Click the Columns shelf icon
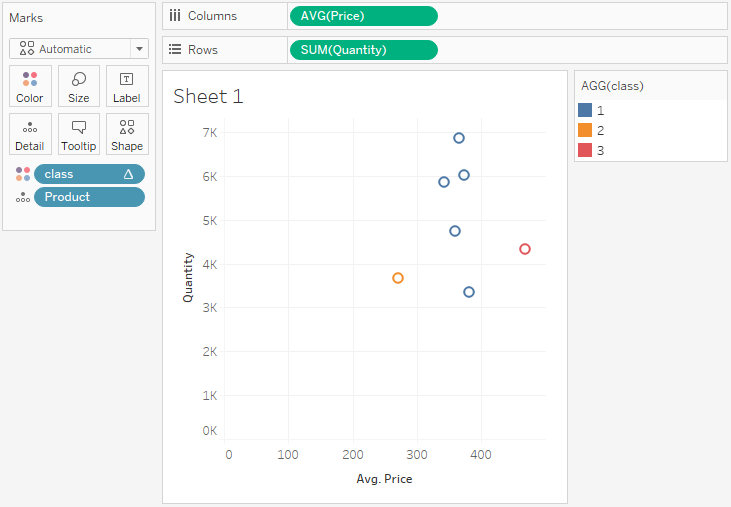Image resolution: width=731 pixels, height=507 pixels. click(x=175, y=16)
